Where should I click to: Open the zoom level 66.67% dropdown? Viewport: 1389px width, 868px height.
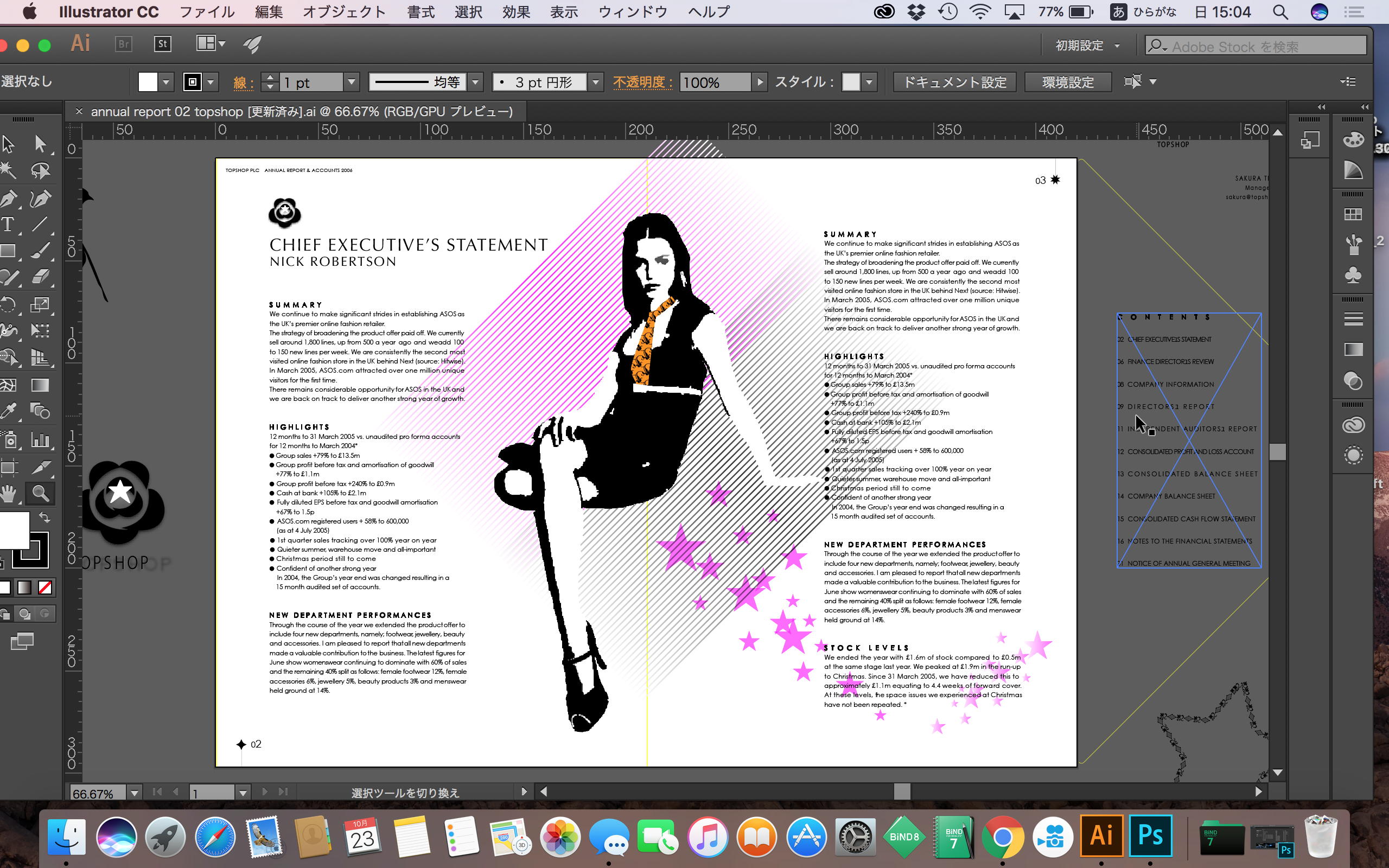click(x=135, y=793)
